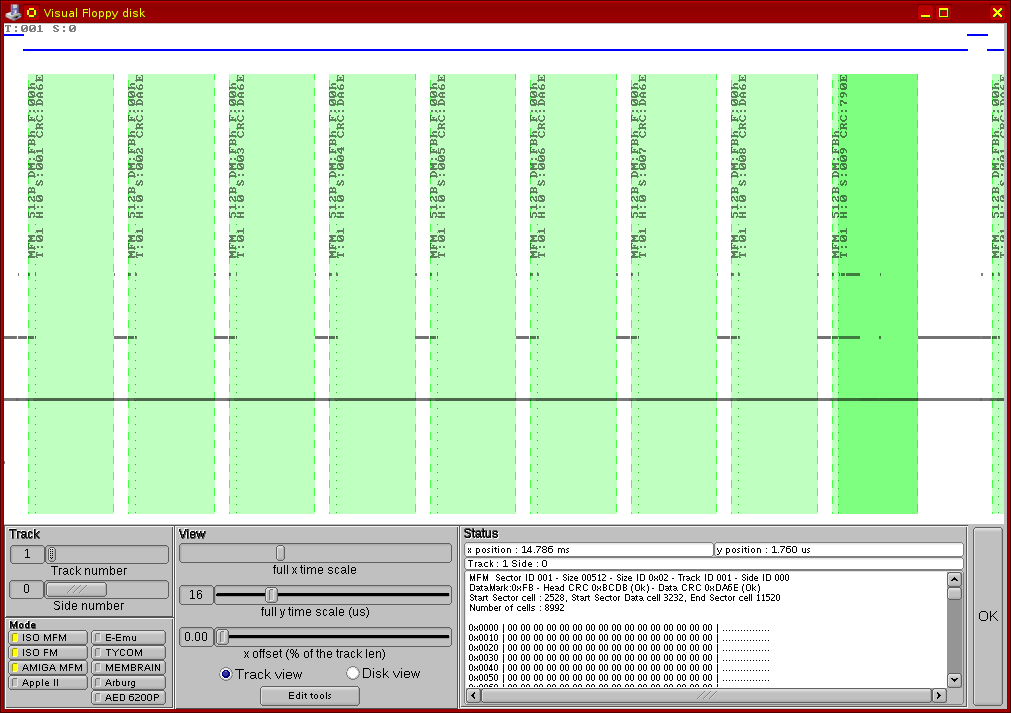The image size is (1011, 713).
Task: Open Edit tools
Action: tap(309, 696)
